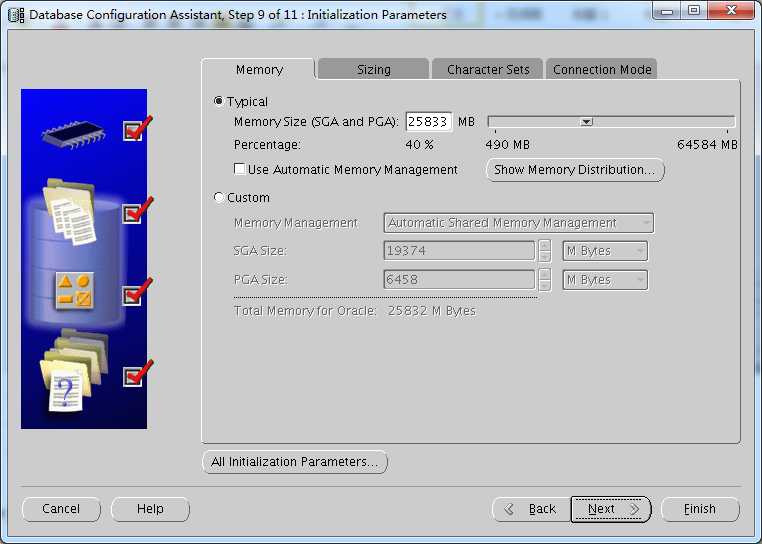This screenshot has width=762, height=544.
Task: Open the Connection Mode tab
Action: (602, 70)
